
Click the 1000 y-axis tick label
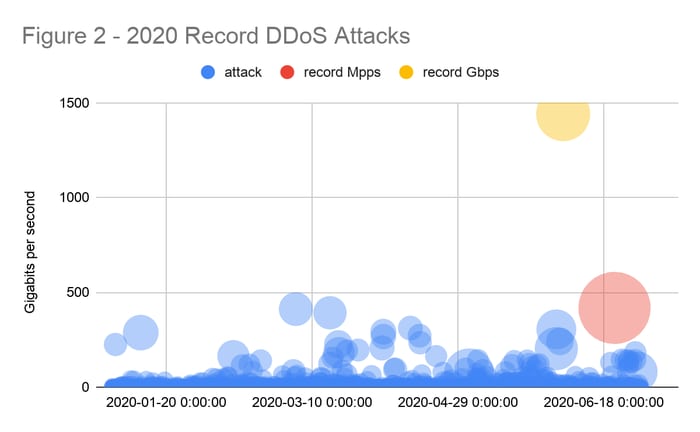[74, 198]
